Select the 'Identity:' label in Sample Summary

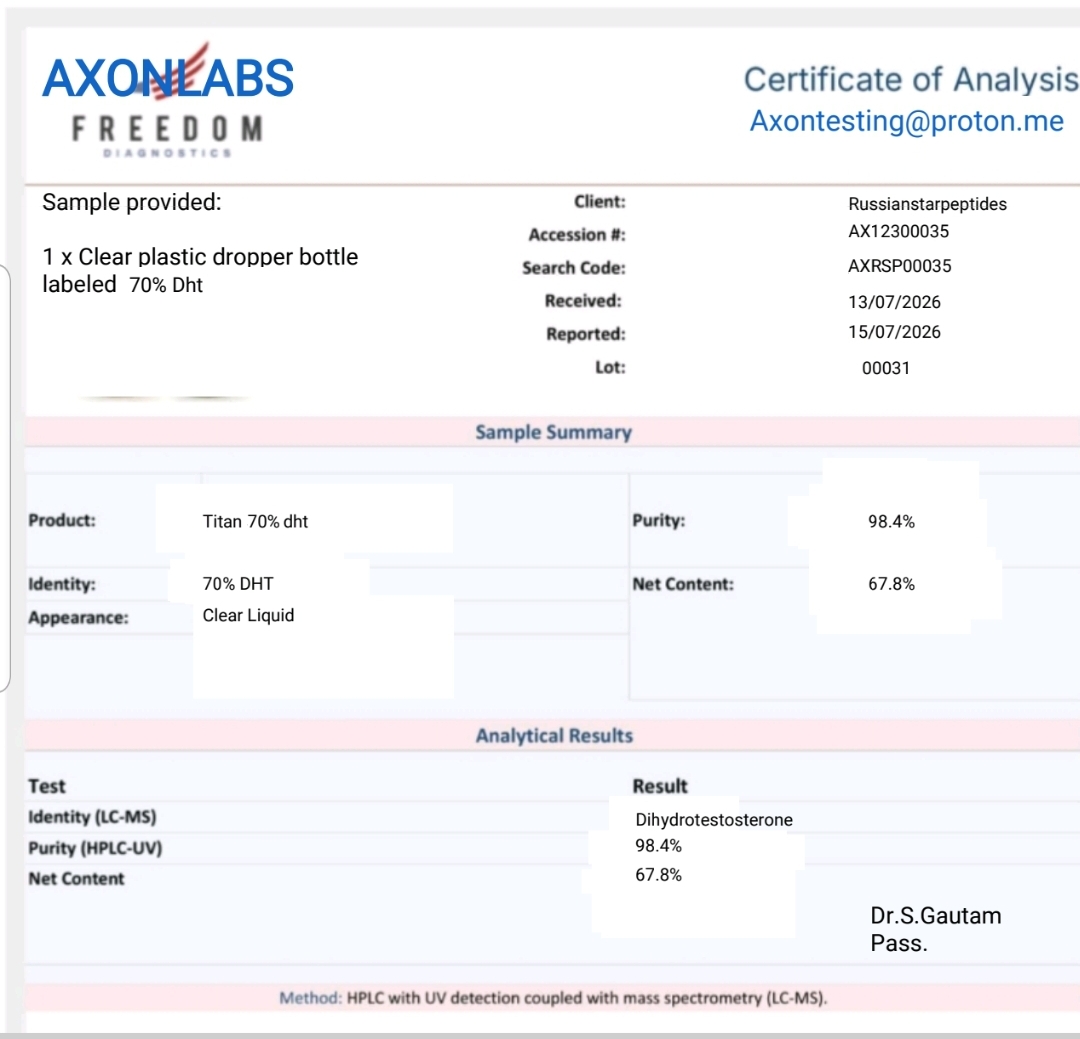pyautogui.click(x=62, y=584)
